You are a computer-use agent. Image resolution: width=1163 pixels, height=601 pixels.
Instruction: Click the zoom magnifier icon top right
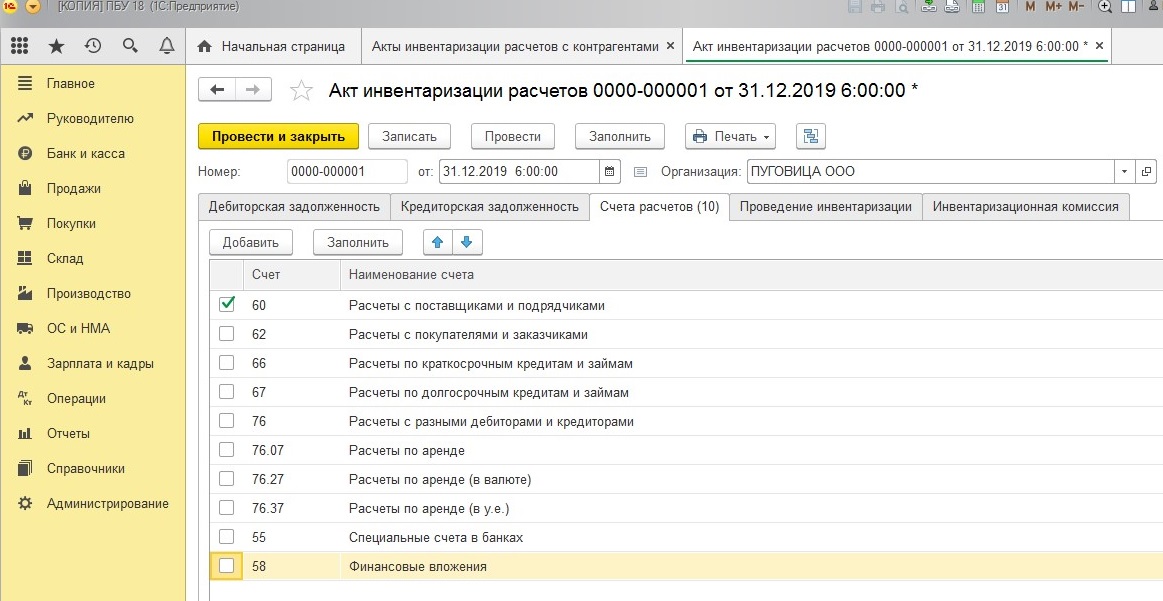[x=1104, y=8]
